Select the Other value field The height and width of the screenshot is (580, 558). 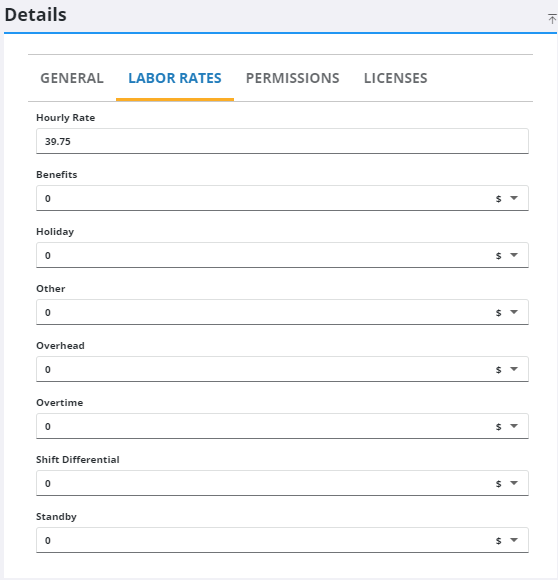click(x=264, y=312)
